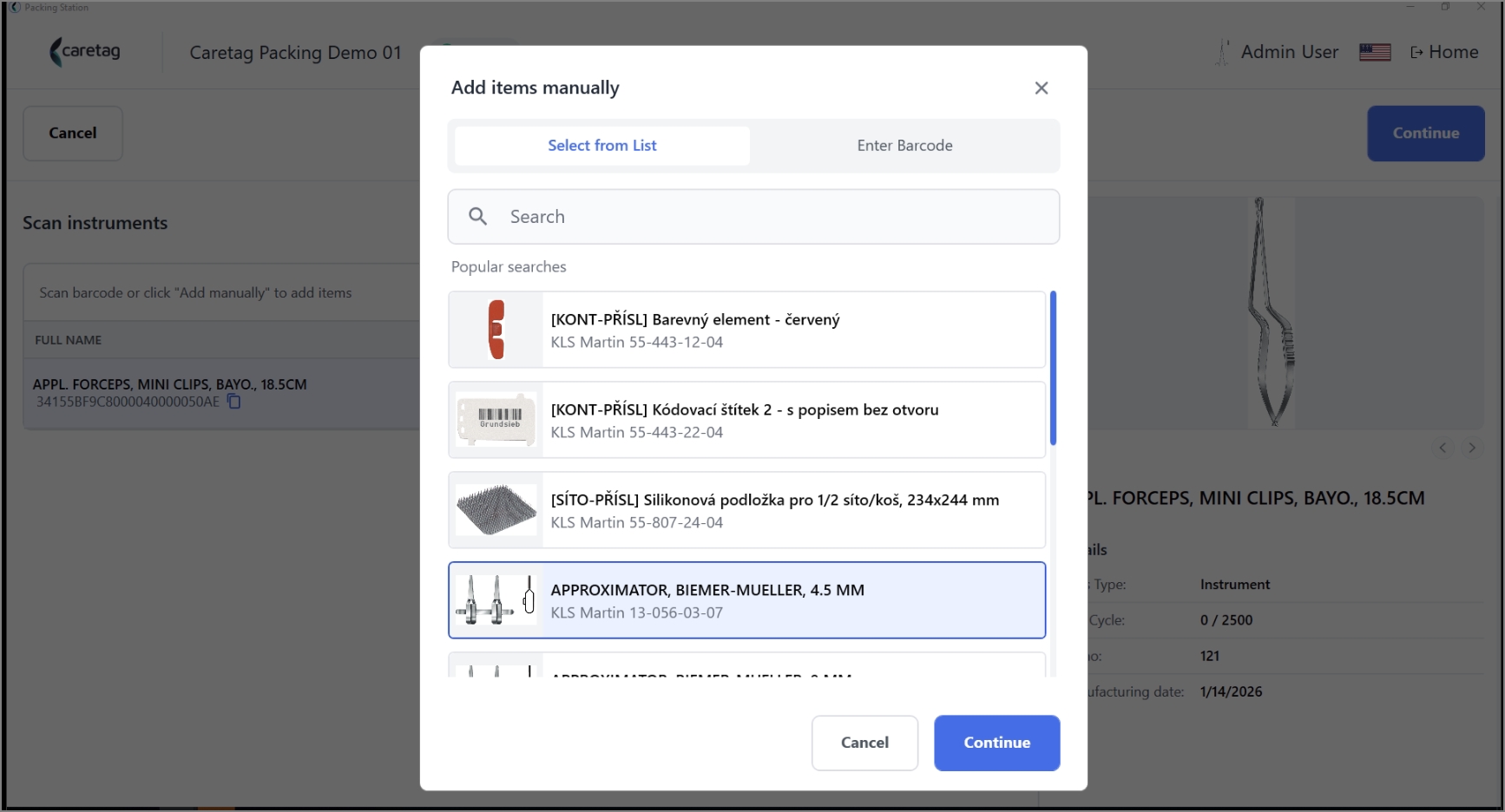Switch to the Select from List tab

pyautogui.click(x=602, y=146)
